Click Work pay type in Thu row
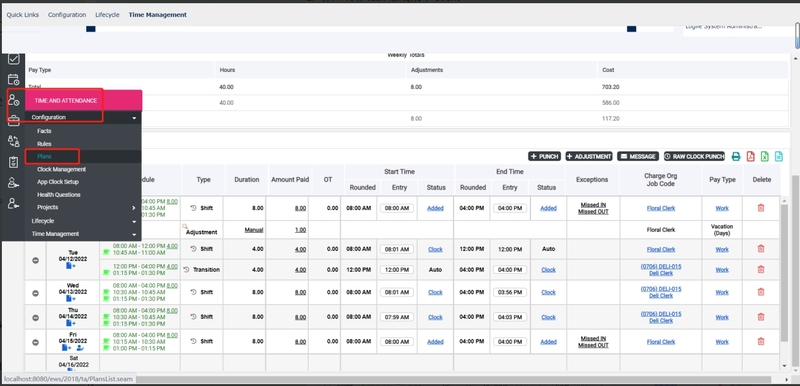 tap(722, 317)
